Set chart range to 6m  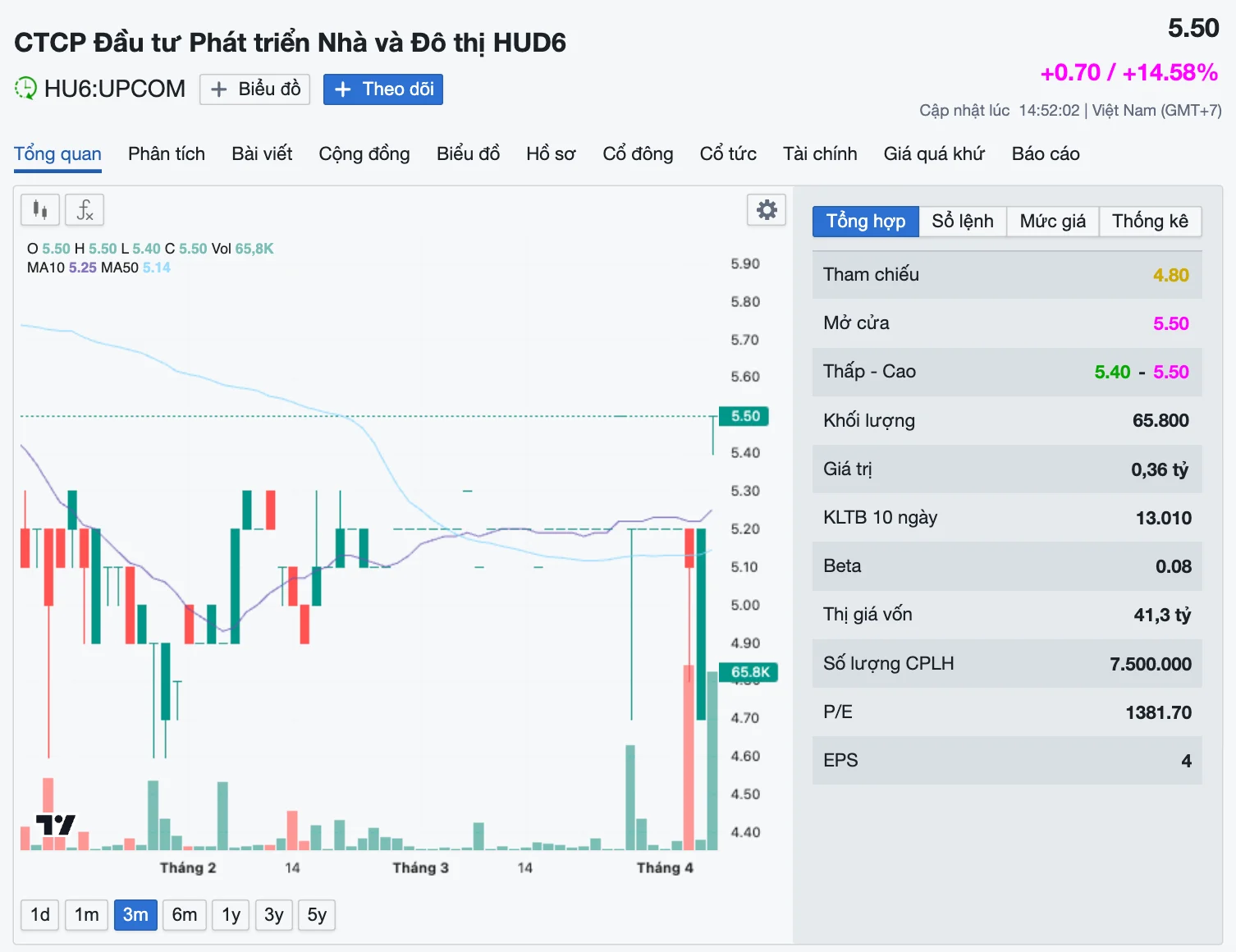click(184, 915)
